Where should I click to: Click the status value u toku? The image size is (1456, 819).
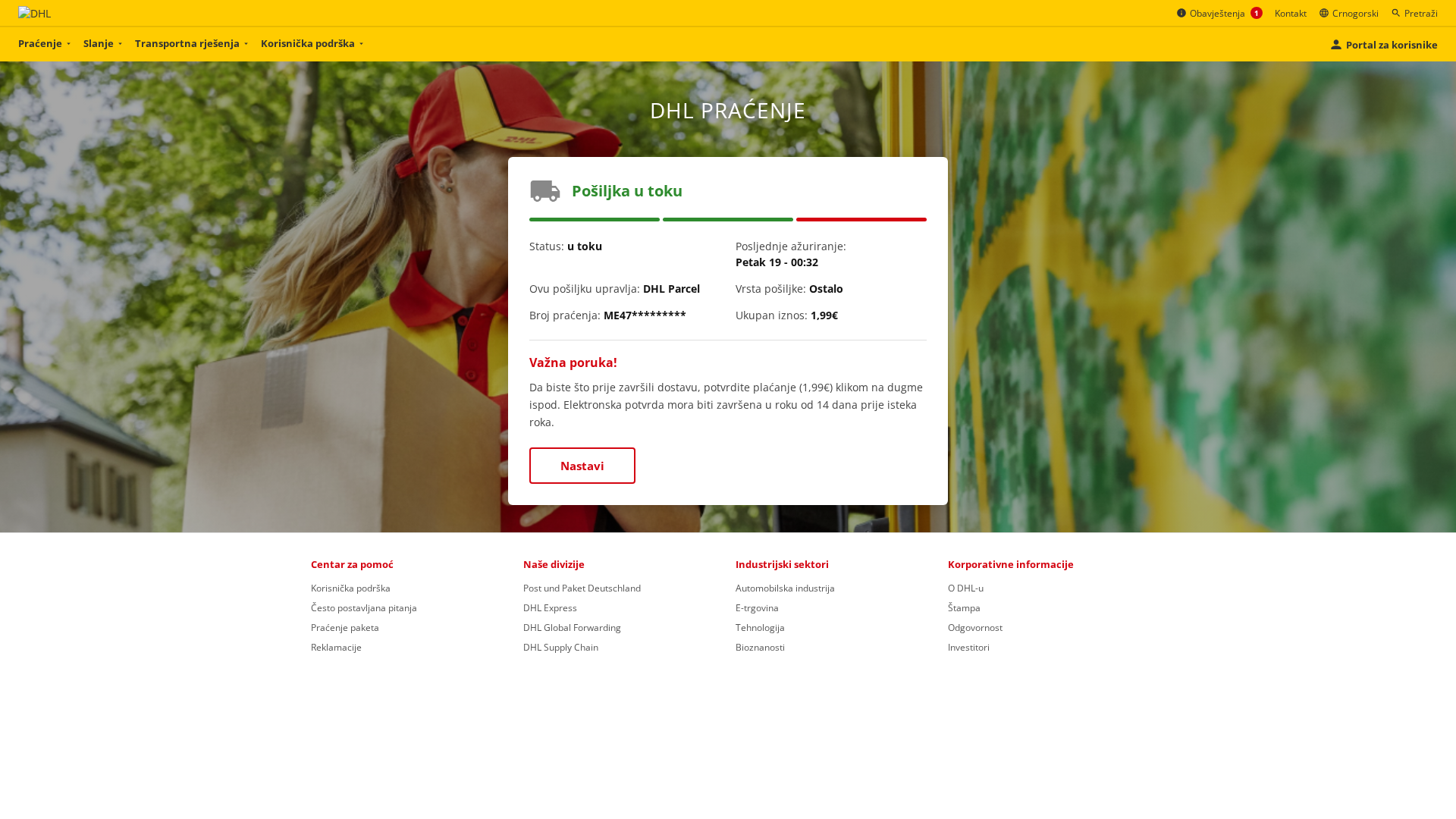[x=585, y=246]
